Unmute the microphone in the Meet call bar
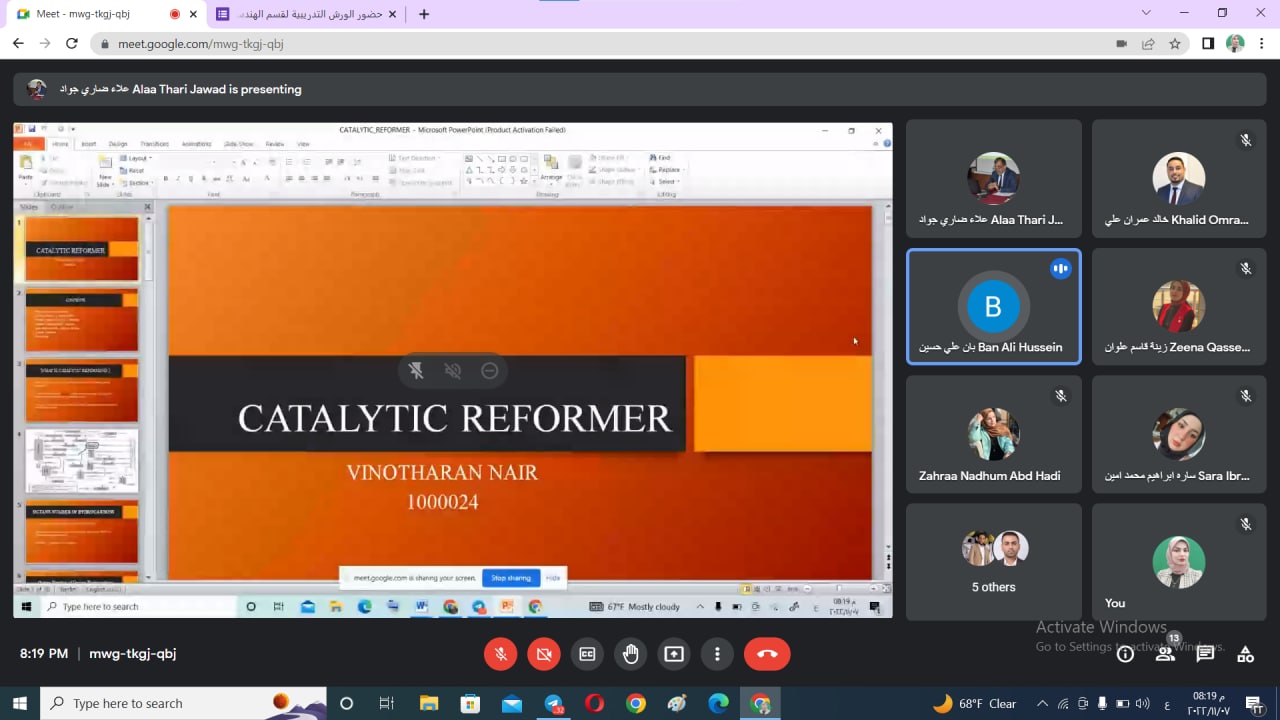The image size is (1280, 720). [501, 654]
